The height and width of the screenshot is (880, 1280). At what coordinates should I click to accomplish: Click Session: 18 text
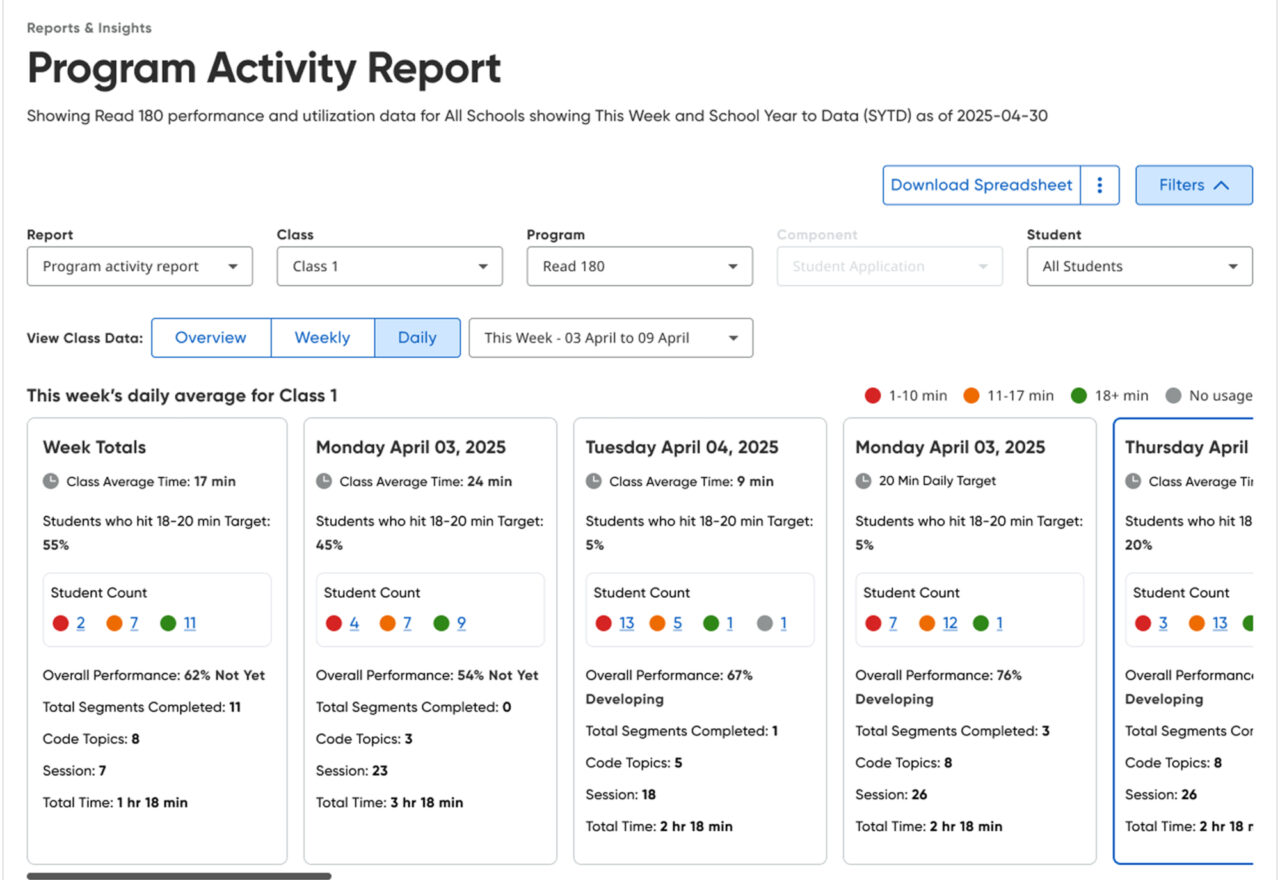point(621,794)
